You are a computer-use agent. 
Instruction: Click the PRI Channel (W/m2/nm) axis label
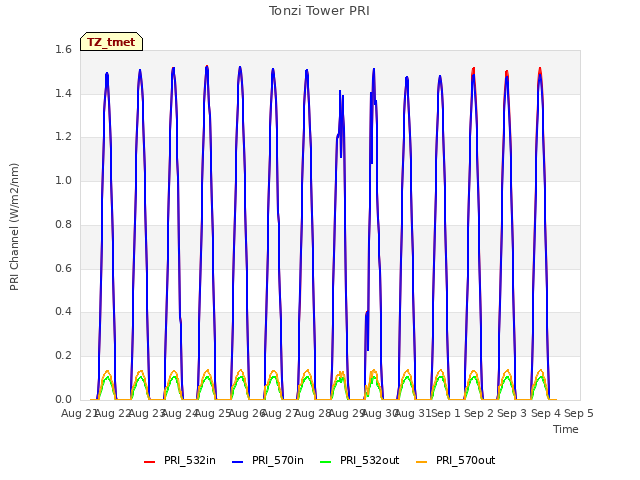(14, 227)
